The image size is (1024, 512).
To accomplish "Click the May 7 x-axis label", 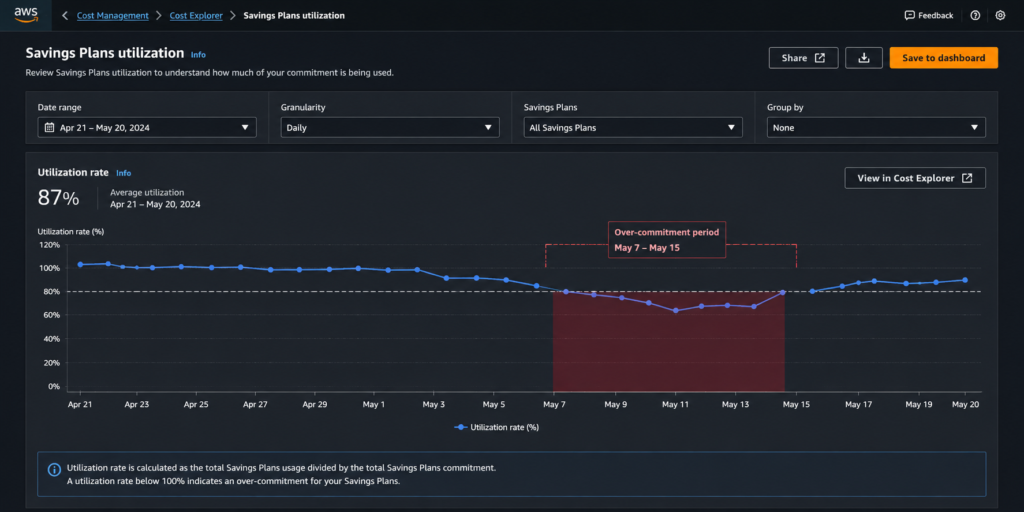I will tap(554, 404).
